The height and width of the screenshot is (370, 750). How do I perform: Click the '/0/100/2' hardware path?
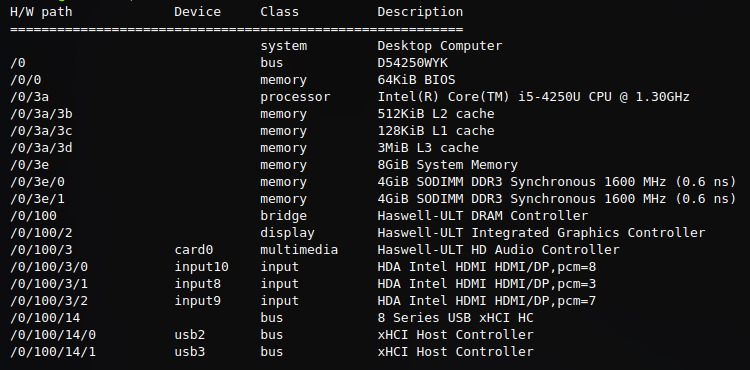click(x=41, y=233)
